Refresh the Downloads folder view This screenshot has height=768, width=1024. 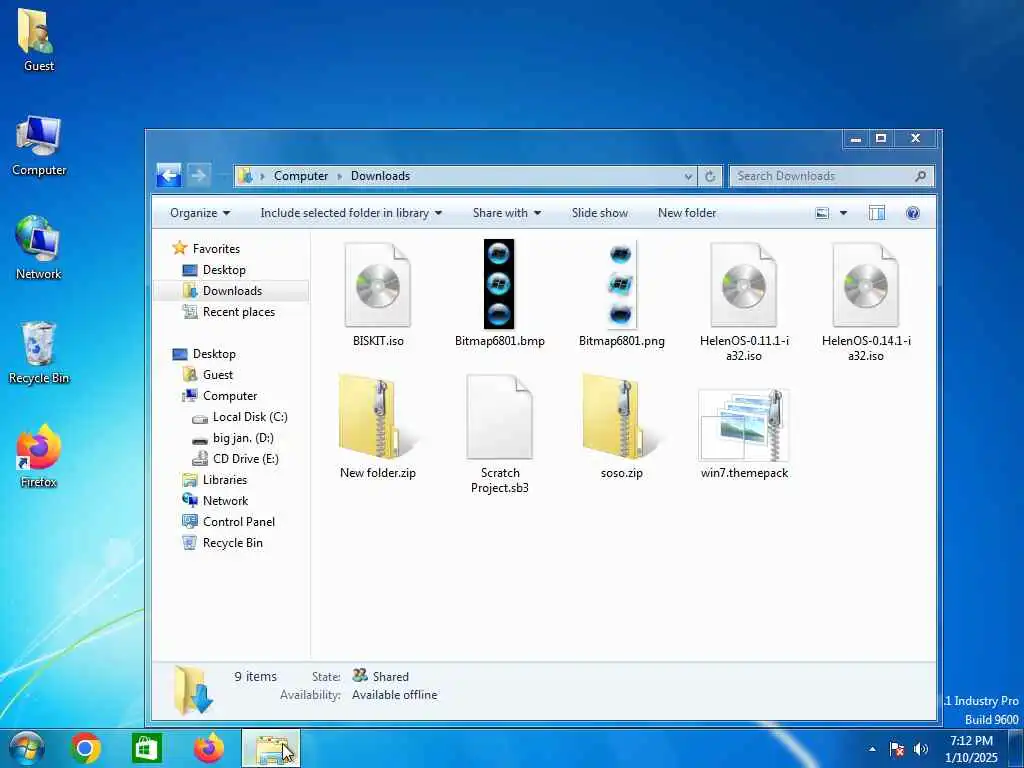[710, 176]
